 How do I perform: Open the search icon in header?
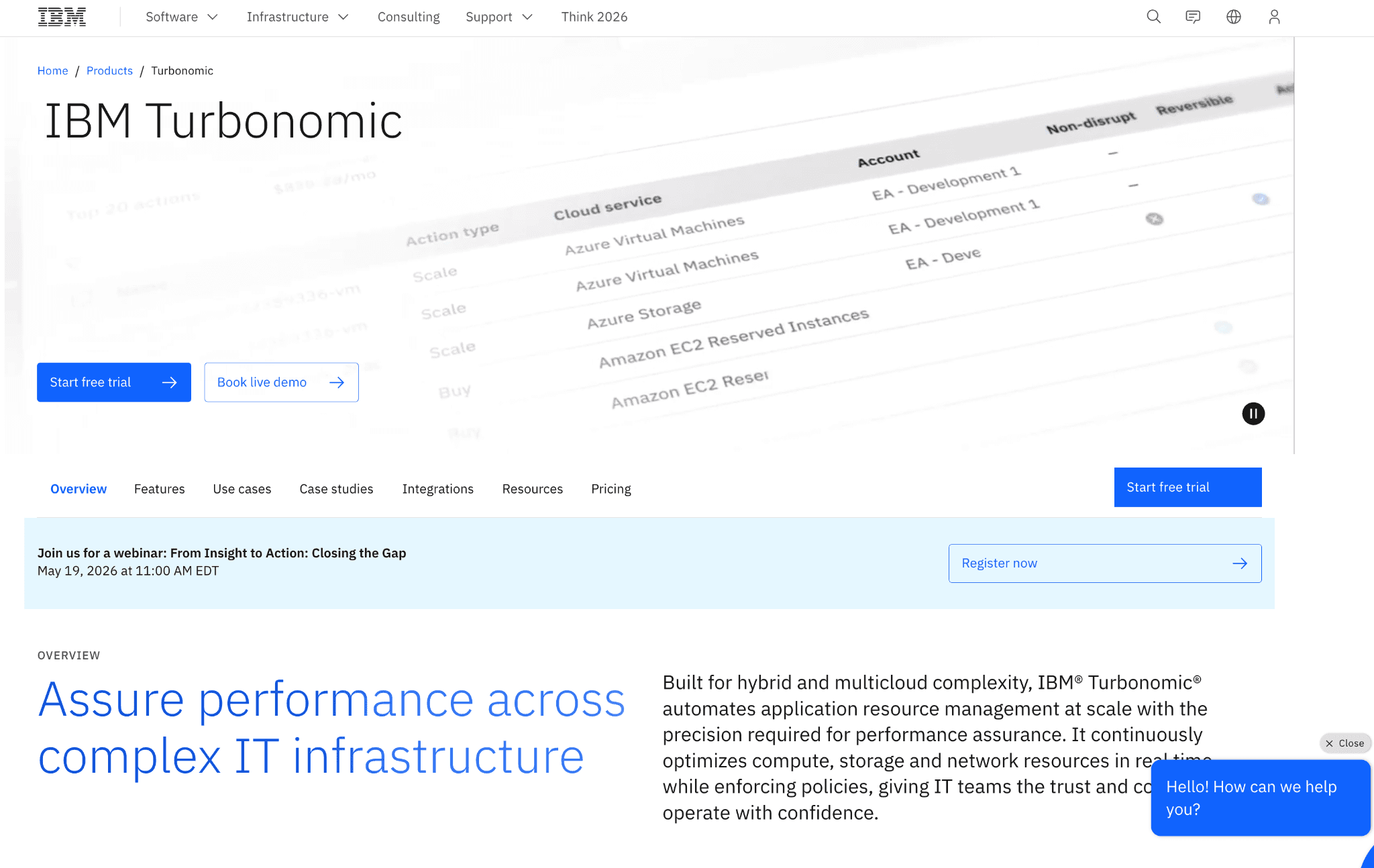coord(1153,17)
